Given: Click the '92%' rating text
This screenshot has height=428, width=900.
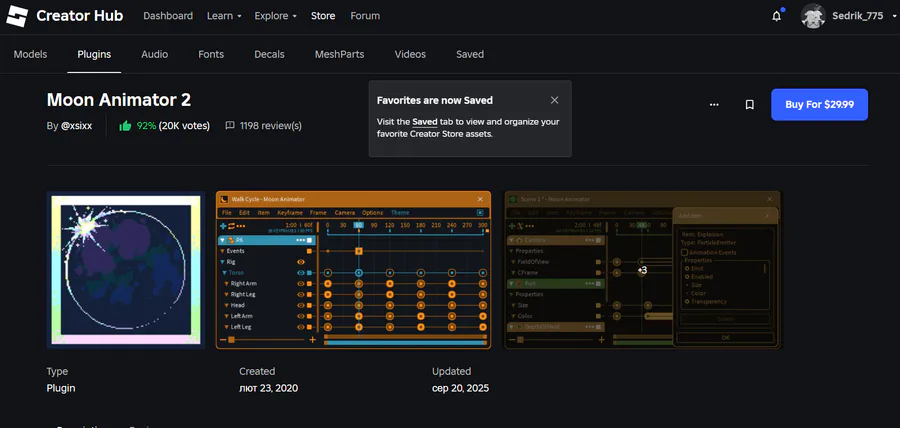Looking at the screenshot, I should [x=146, y=125].
